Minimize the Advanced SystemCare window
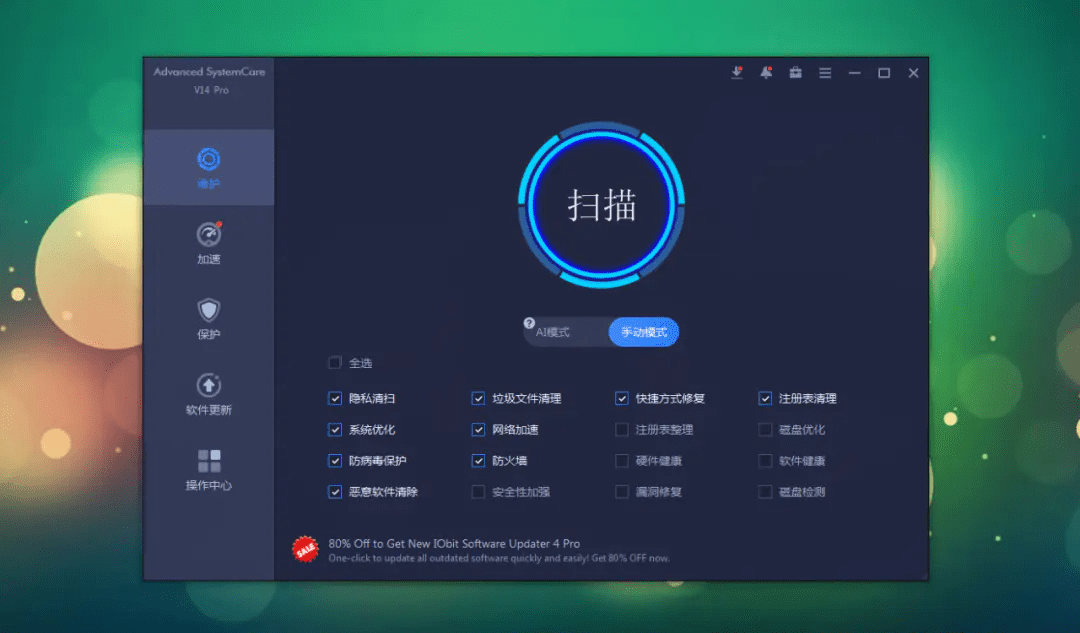The width and height of the screenshot is (1080, 633). pos(855,73)
